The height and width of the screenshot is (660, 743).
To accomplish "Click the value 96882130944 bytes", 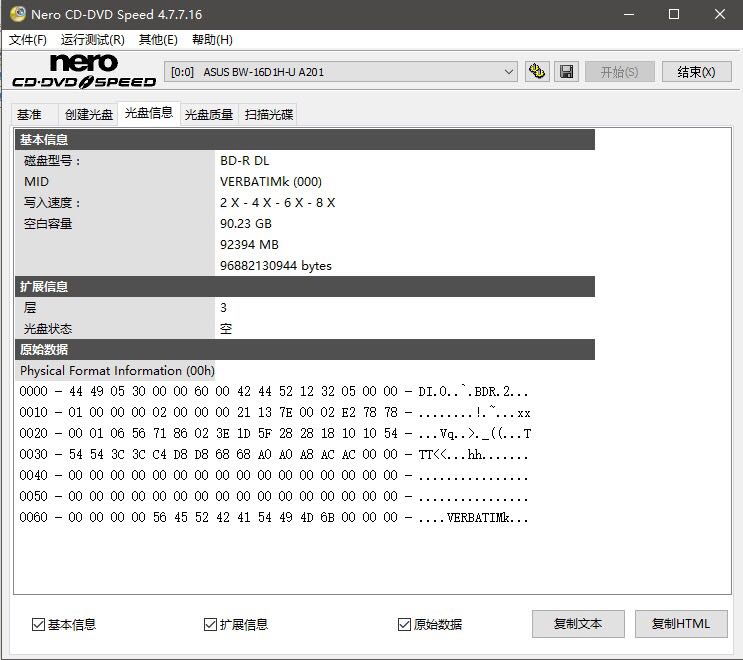I will 276,266.
